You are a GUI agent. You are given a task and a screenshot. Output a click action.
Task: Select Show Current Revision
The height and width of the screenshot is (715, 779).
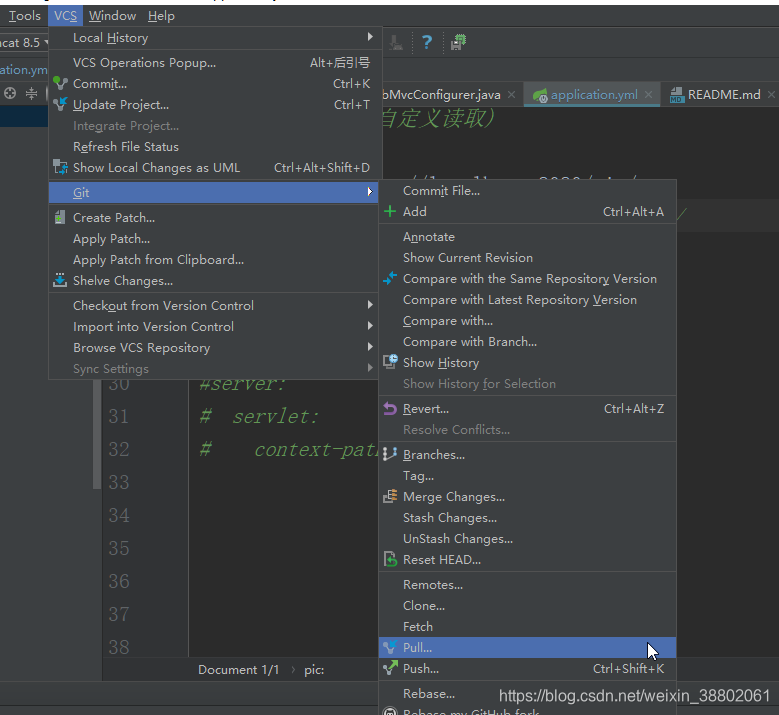click(x=527, y=257)
